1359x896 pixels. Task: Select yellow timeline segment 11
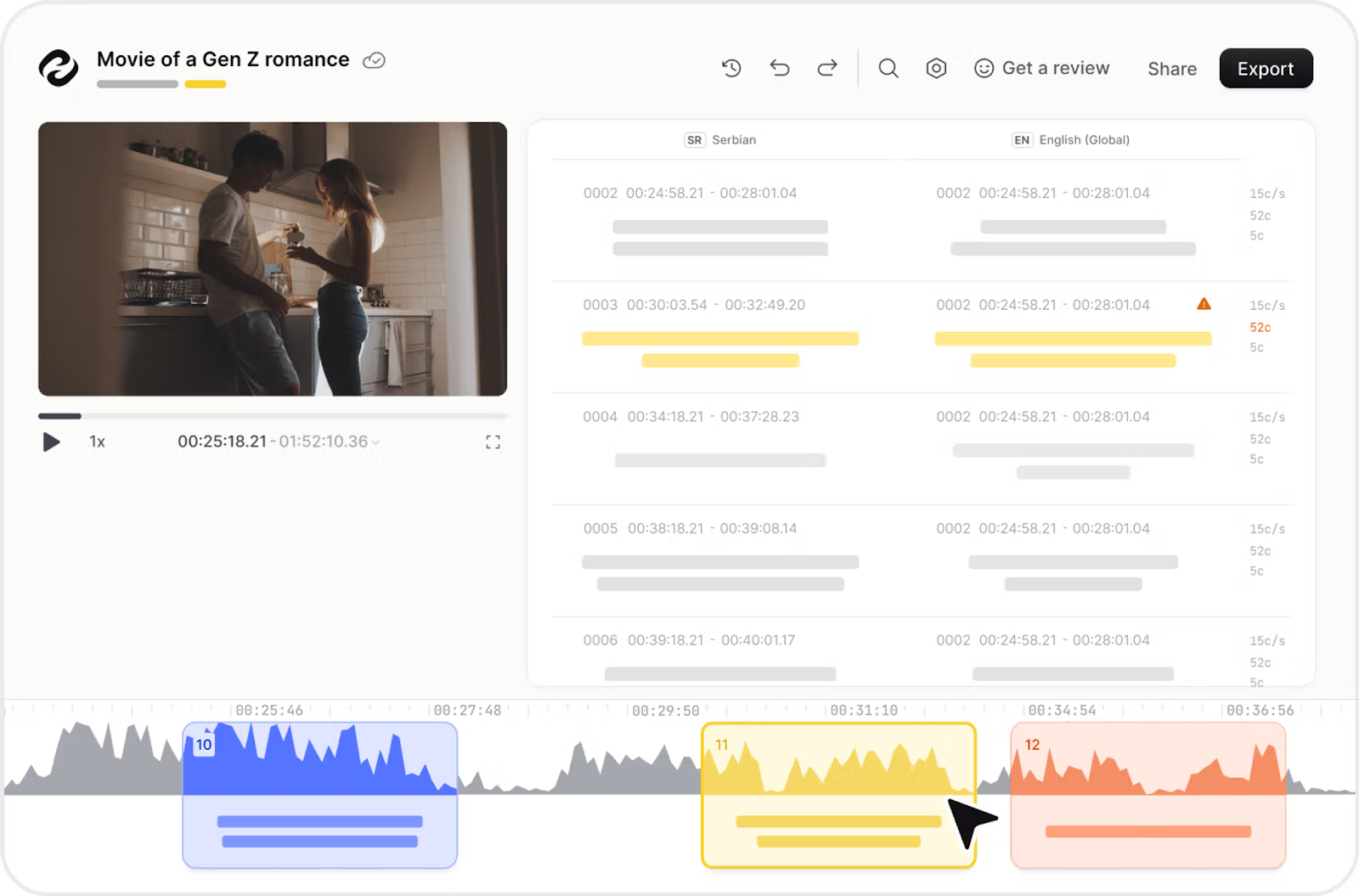(838, 794)
